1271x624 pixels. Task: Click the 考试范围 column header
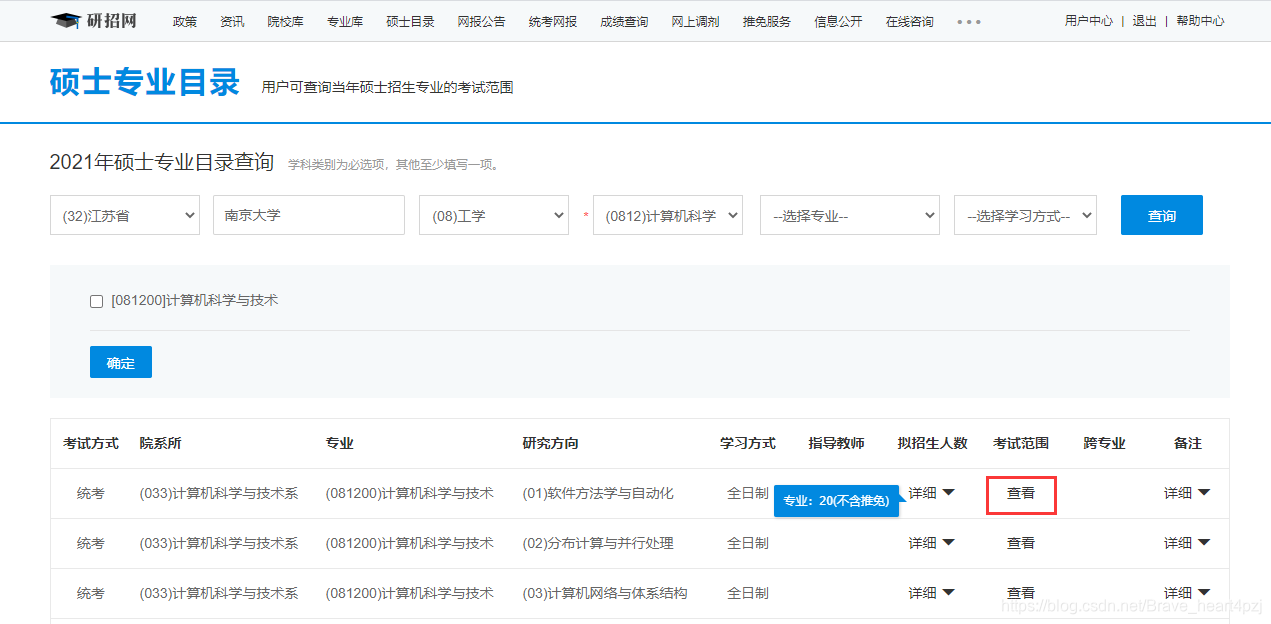coord(1021,443)
